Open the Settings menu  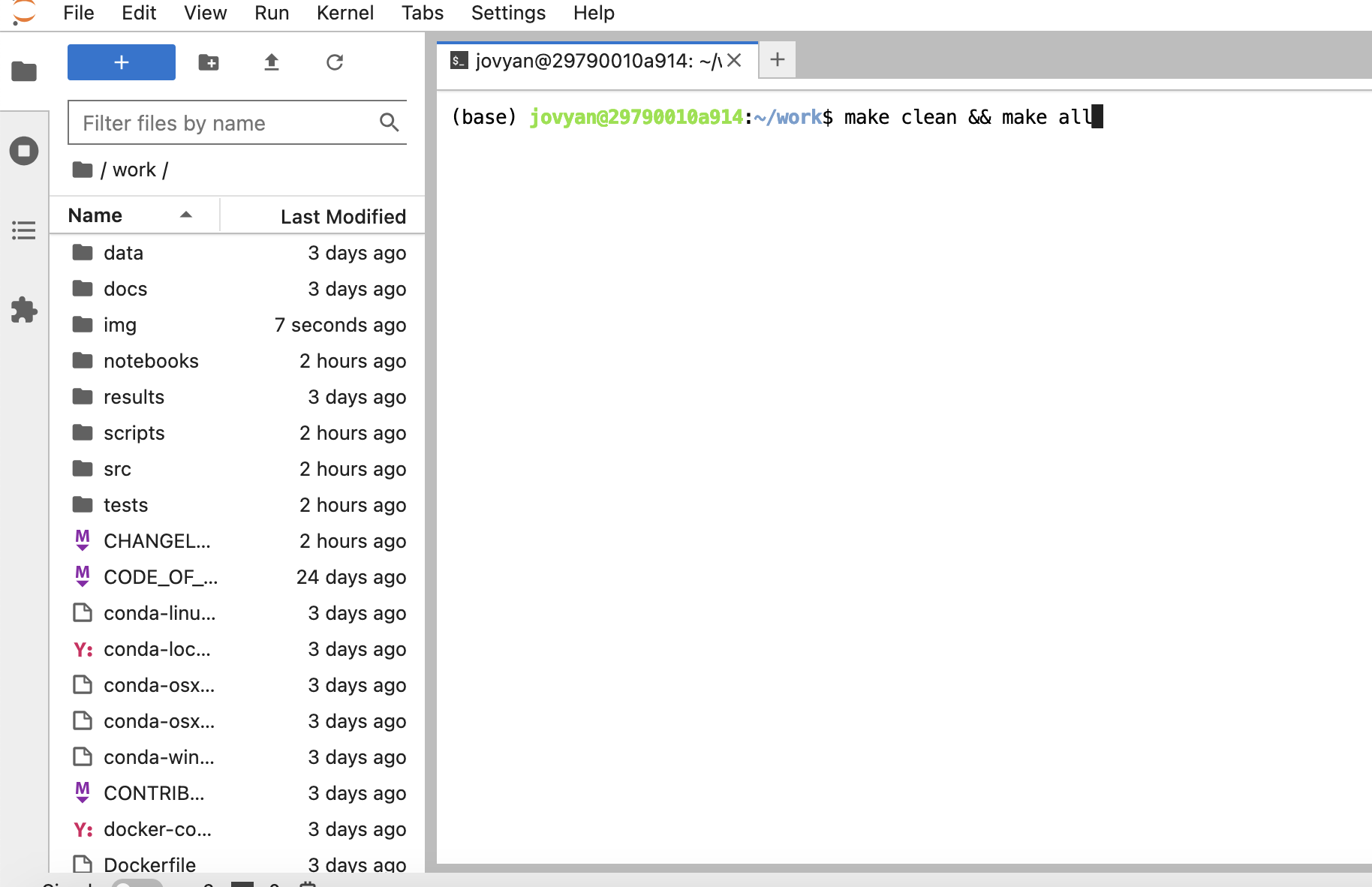508,13
